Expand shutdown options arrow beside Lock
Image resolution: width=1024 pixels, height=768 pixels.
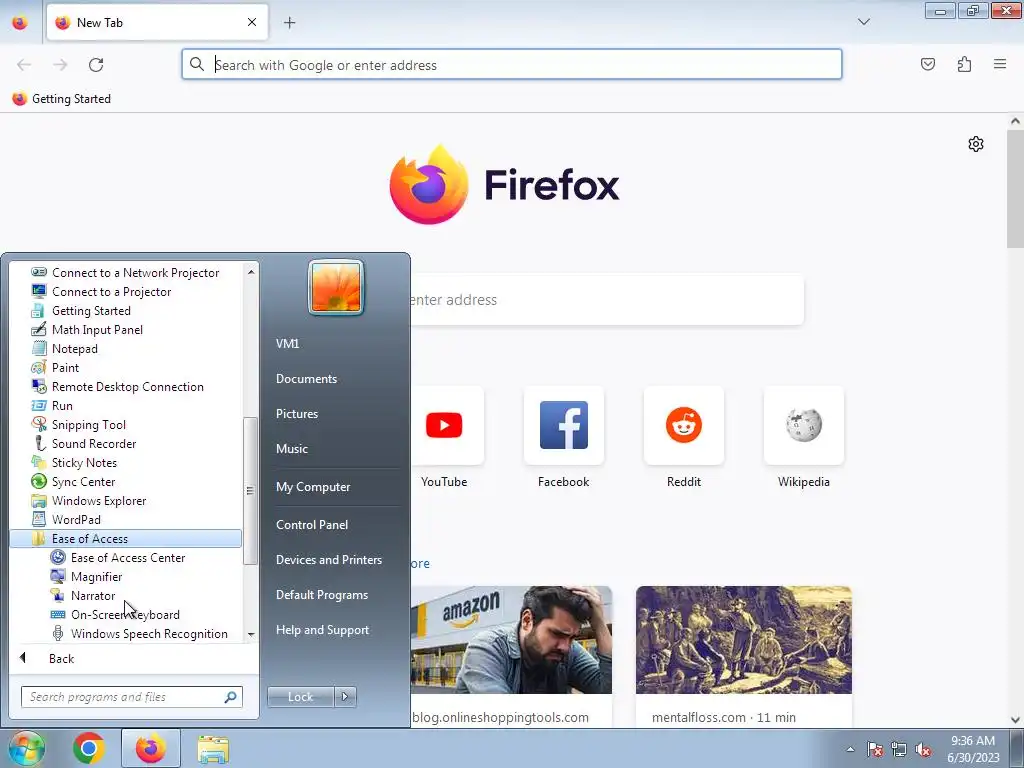[345, 697]
